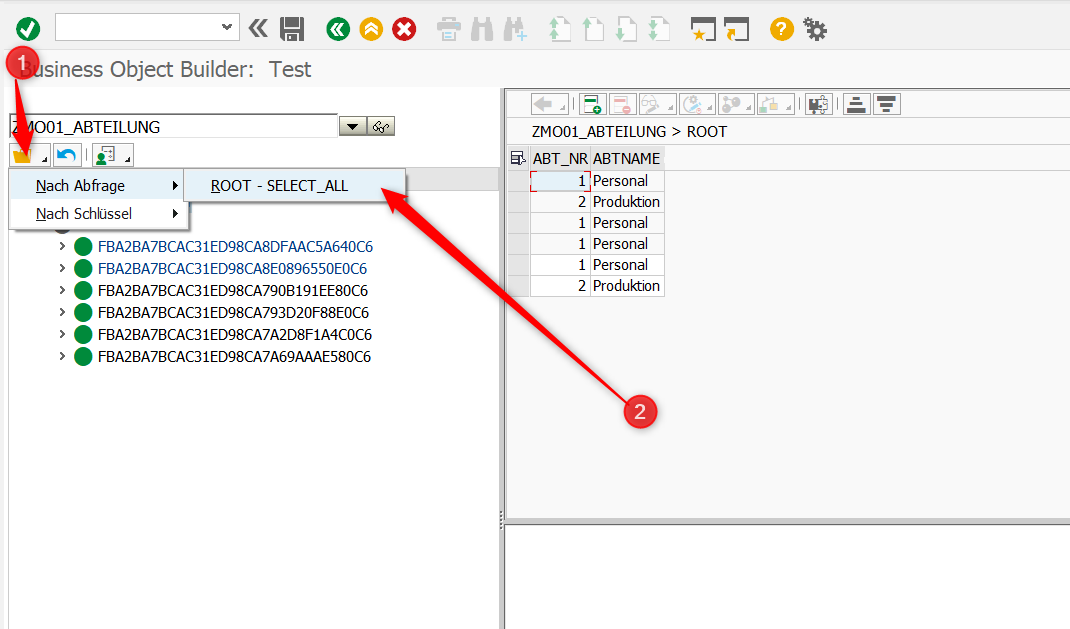Go to next page icon
1070x629 pixels.
(626, 29)
